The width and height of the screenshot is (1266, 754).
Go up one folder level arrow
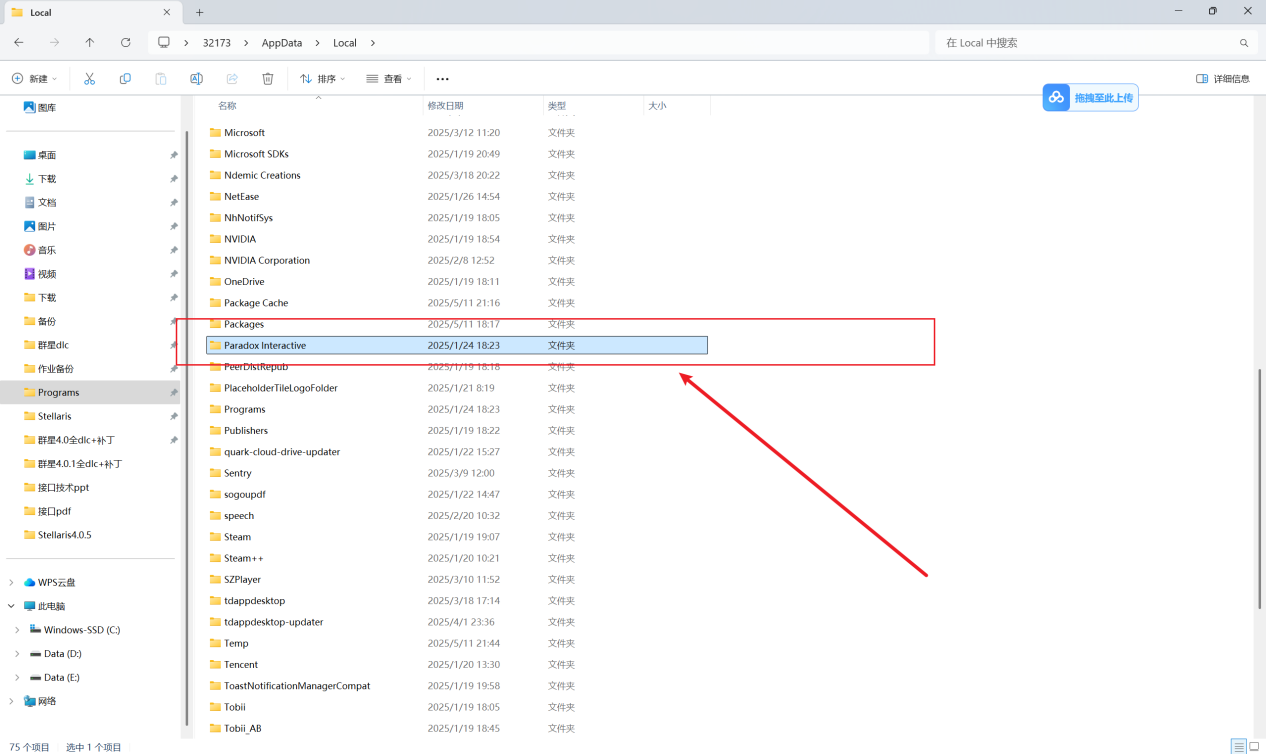pos(90,43)
